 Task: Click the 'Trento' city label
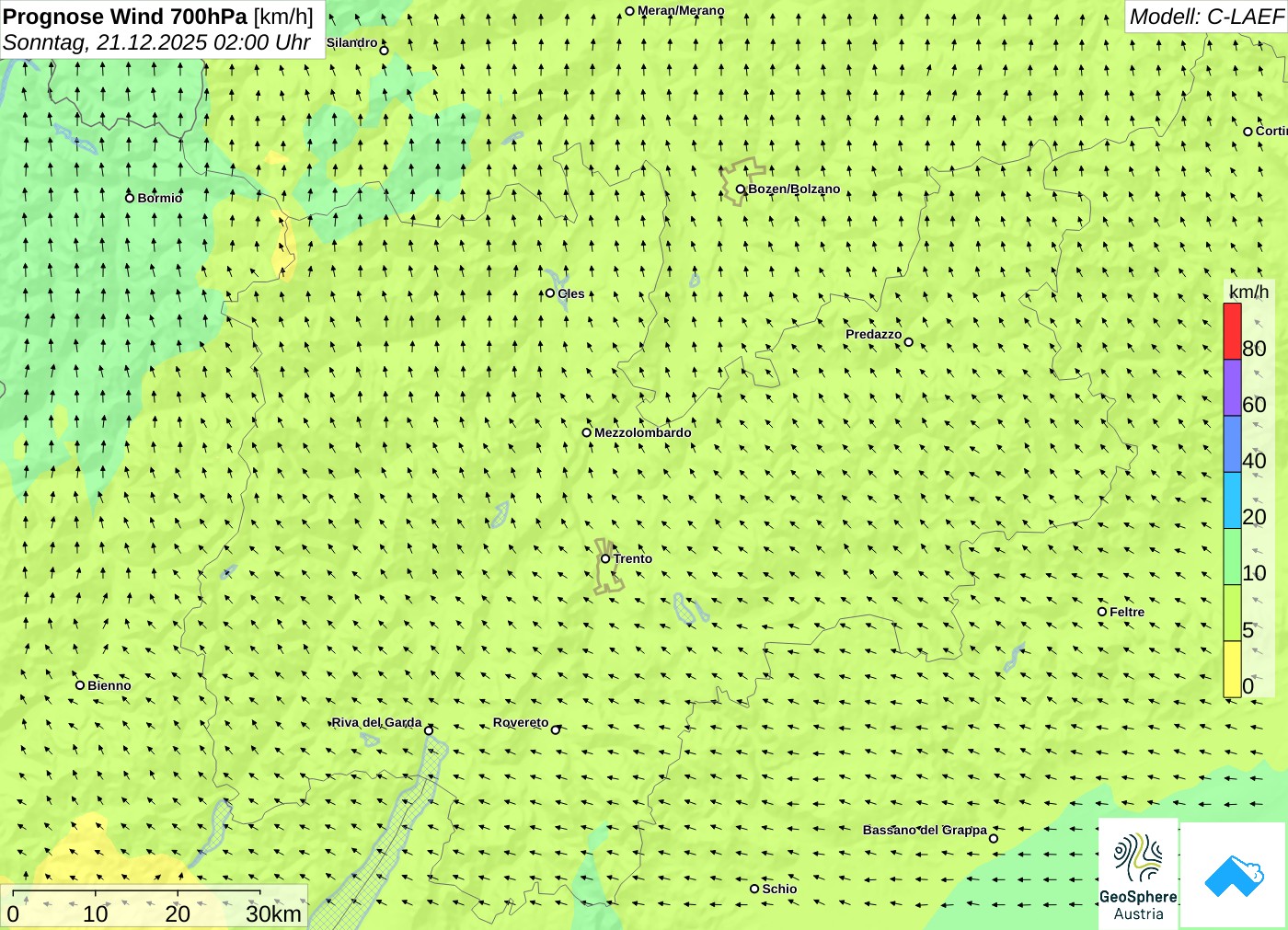coord(633,558)
